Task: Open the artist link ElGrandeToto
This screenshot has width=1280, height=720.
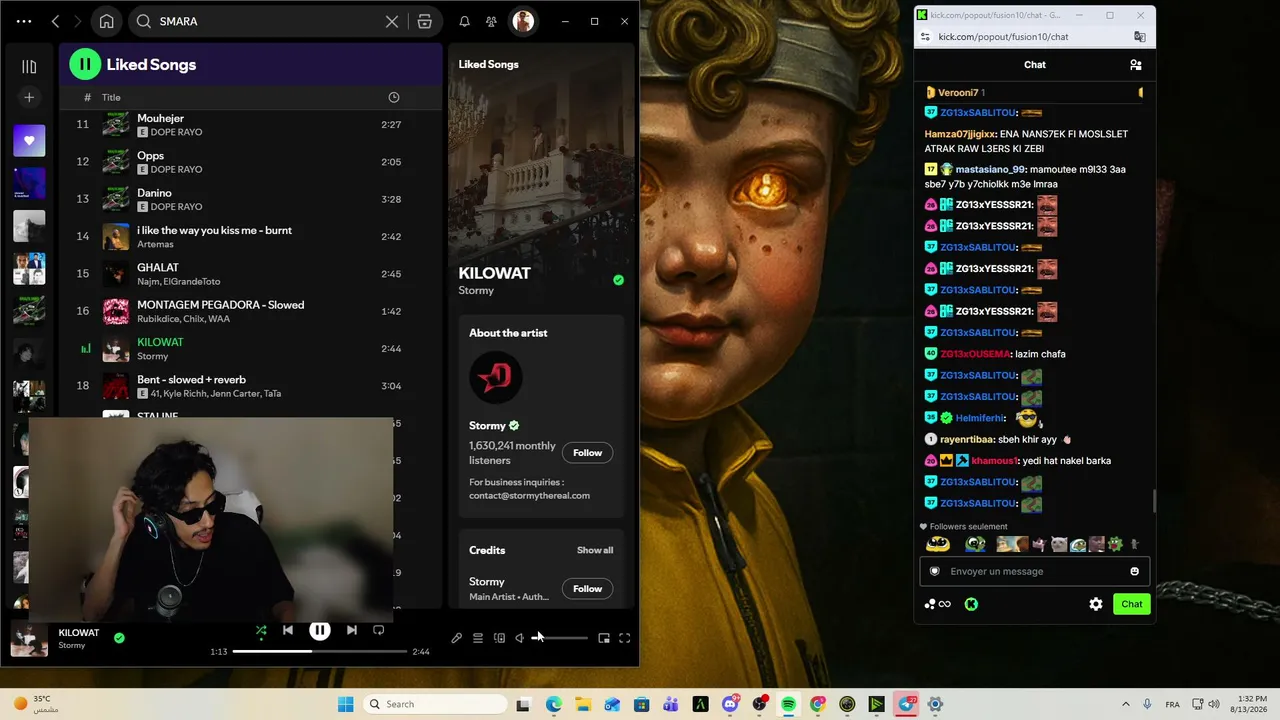Action: pyautogui.click(x=191, y=281)
